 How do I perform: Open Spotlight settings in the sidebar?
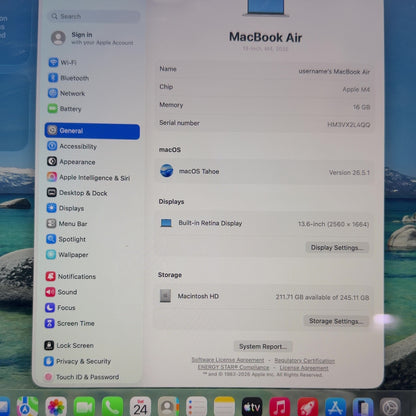pos(66,239)
